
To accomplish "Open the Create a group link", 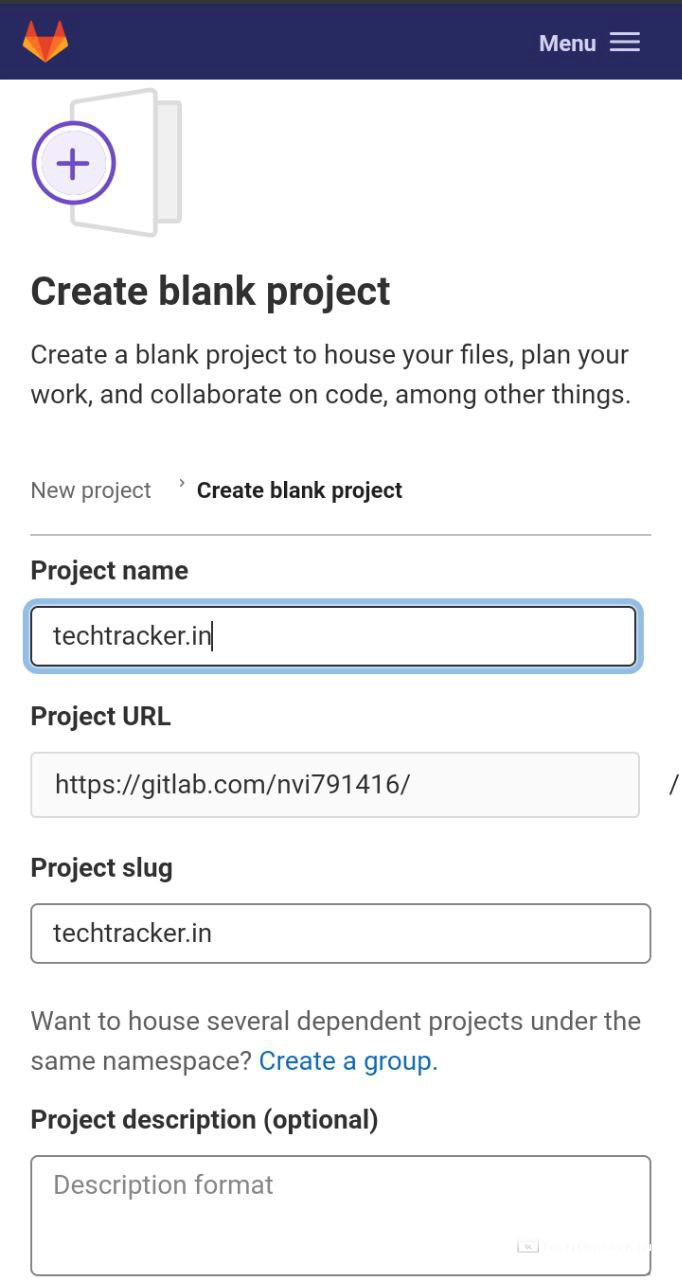I will coord(348,1061).
